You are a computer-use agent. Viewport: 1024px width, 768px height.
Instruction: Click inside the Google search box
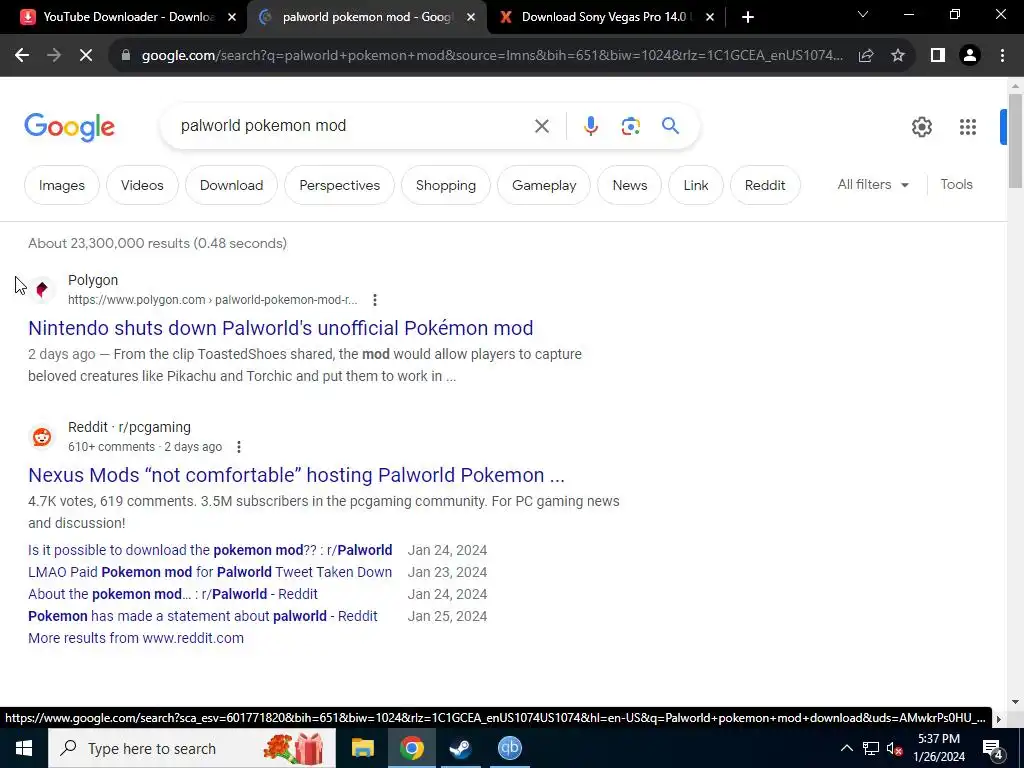point(353,126)
